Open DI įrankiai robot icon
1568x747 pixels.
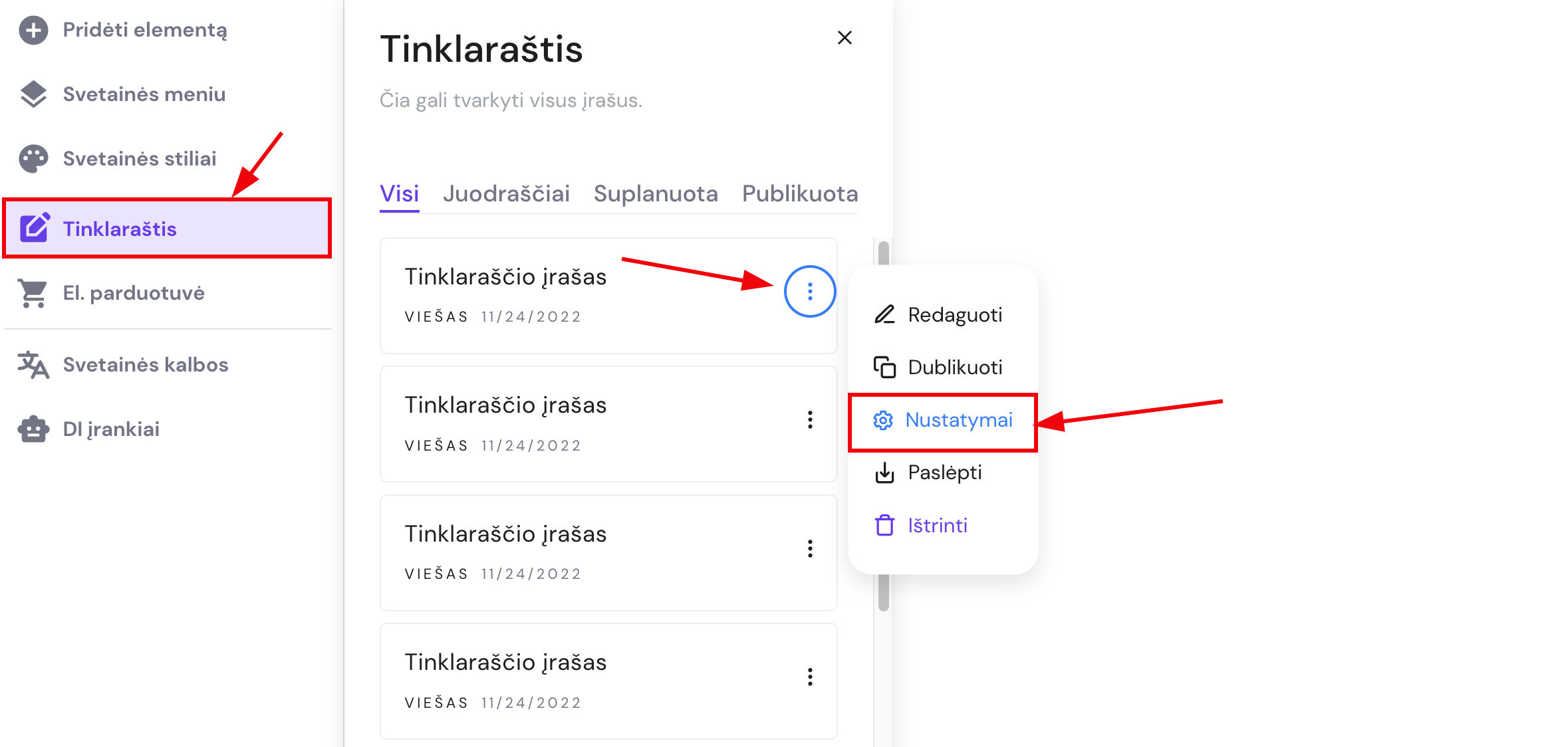click(33, 429)
